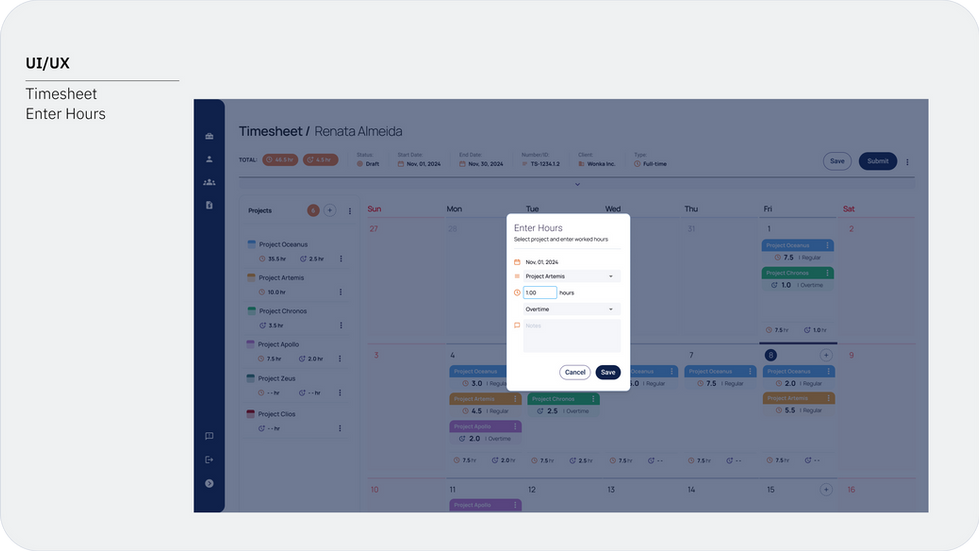Click Tuesday Project Chronos 2.5 overtime card

564,405
